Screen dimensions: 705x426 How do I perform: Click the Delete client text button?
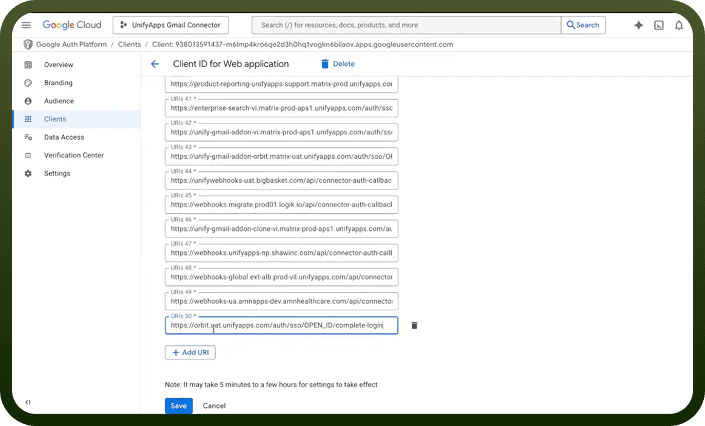[x=344, y=64]
